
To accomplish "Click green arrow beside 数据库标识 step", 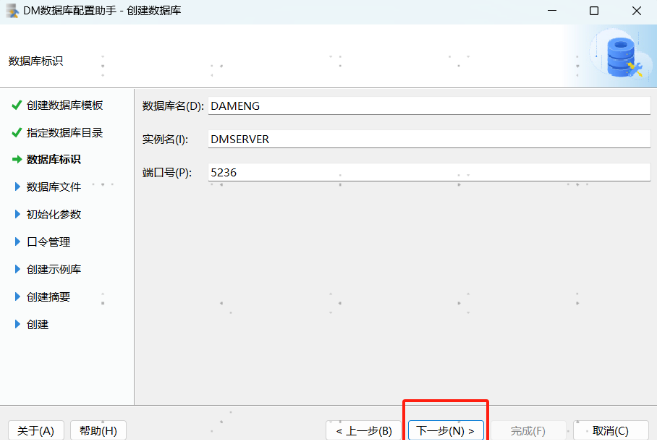I will (17, 160).
